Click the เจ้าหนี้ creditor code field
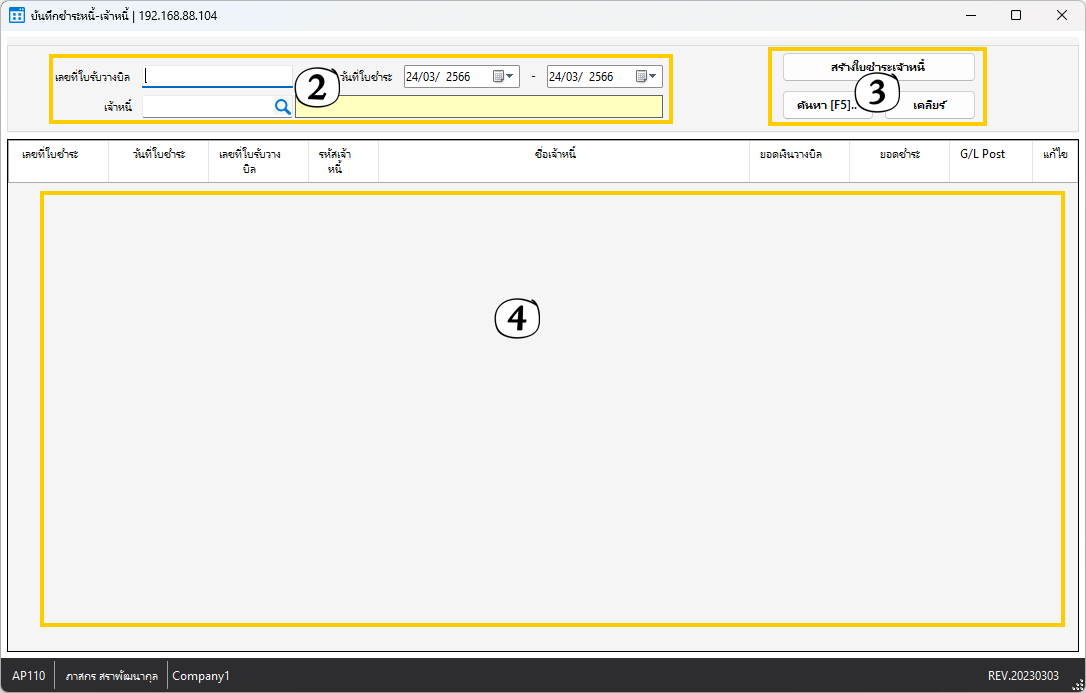The height and width of the screenshot is (693, 1086). [x=207, y=107]
